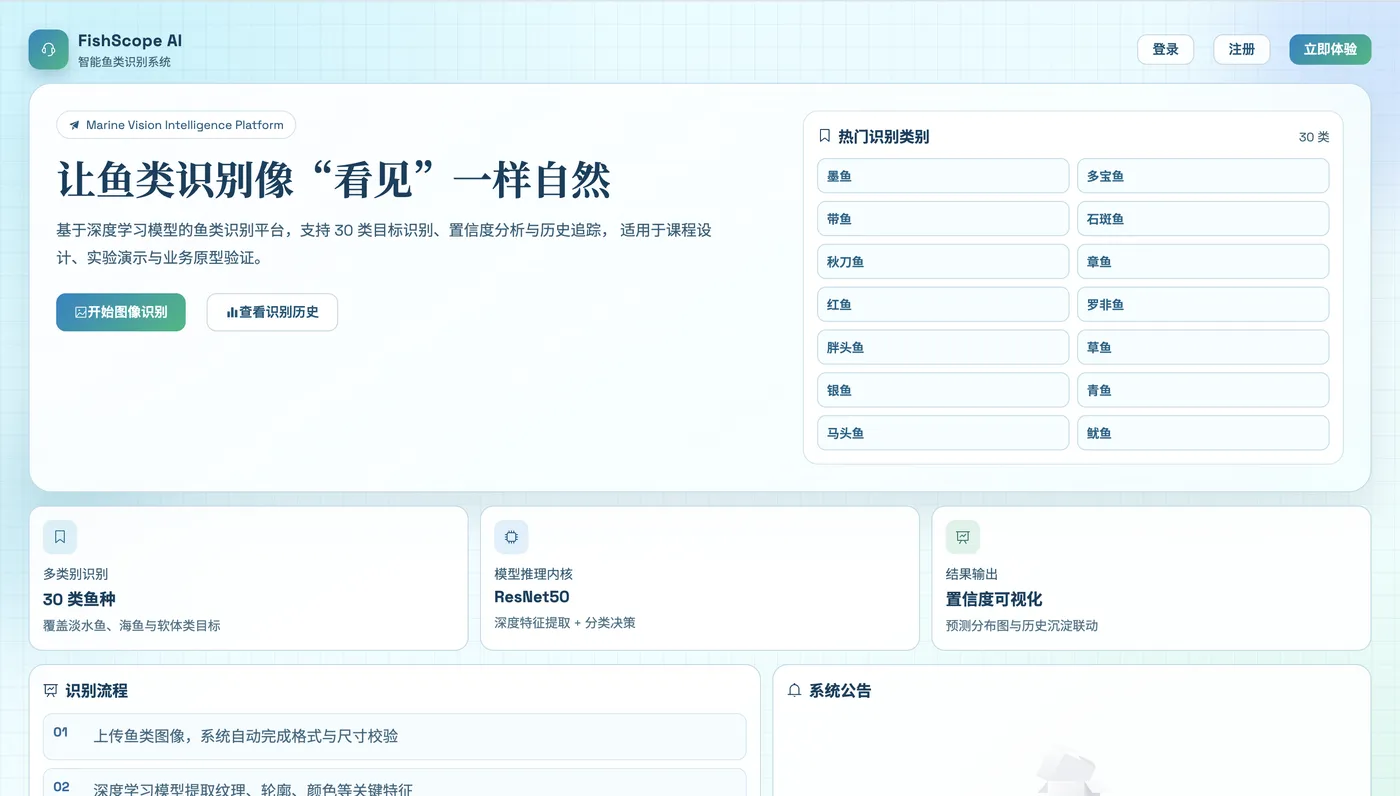Screen dimensions: 1400x796
Task: Open the 登录 page
Action: [1165, 48]
